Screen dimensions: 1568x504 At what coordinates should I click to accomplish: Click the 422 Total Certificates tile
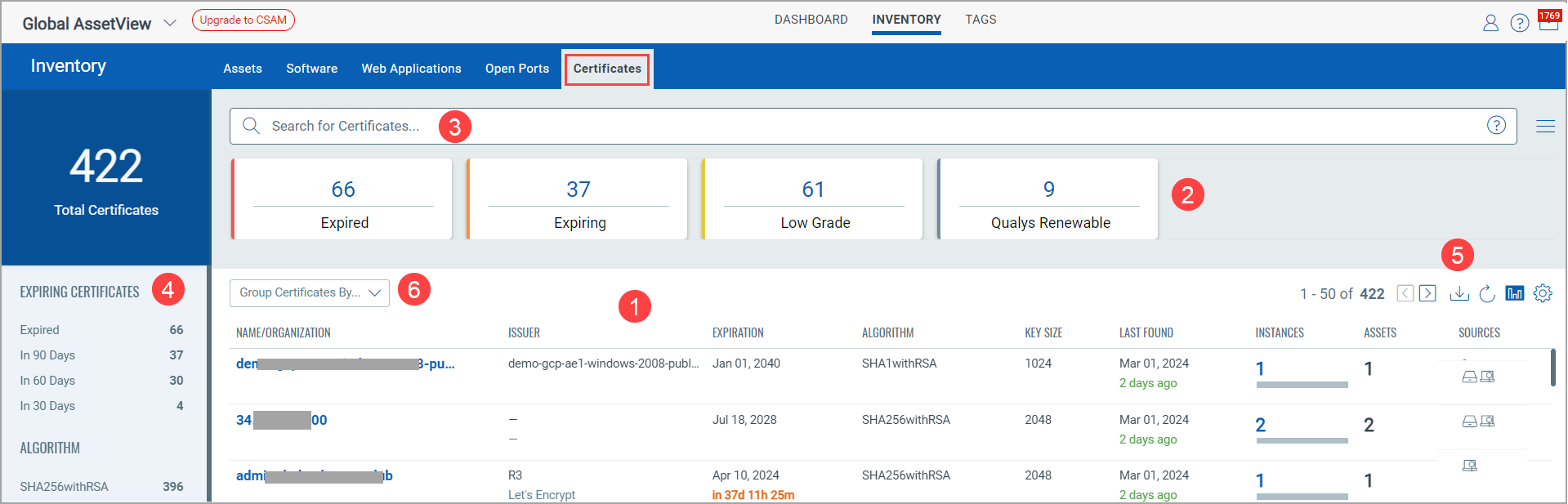click(106, 178)
